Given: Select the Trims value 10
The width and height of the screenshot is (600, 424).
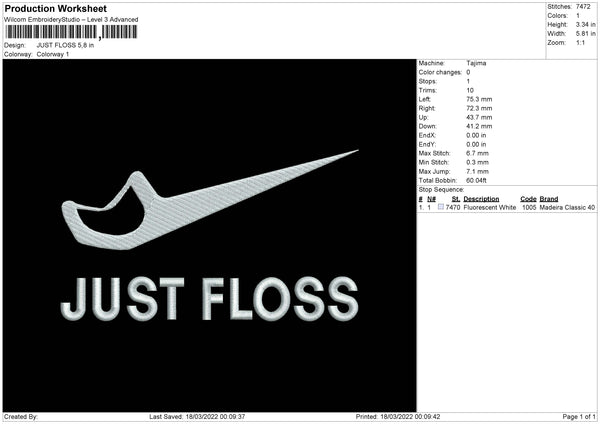Looking at the screenshot, I should [x=470, y=91].
